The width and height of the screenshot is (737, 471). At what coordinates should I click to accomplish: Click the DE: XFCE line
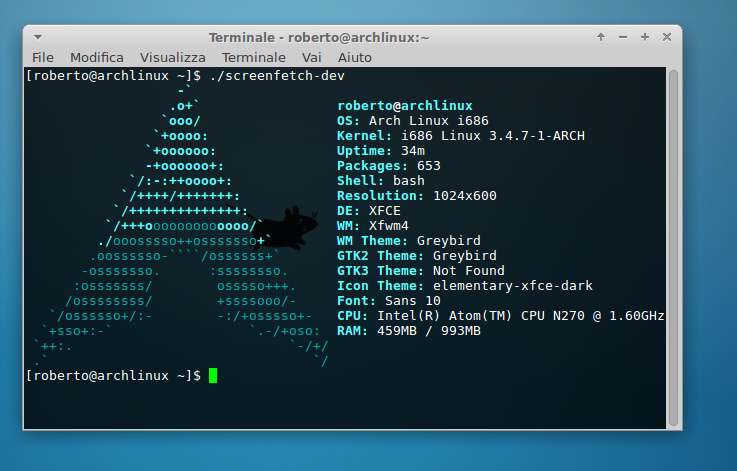coord(369,211)
